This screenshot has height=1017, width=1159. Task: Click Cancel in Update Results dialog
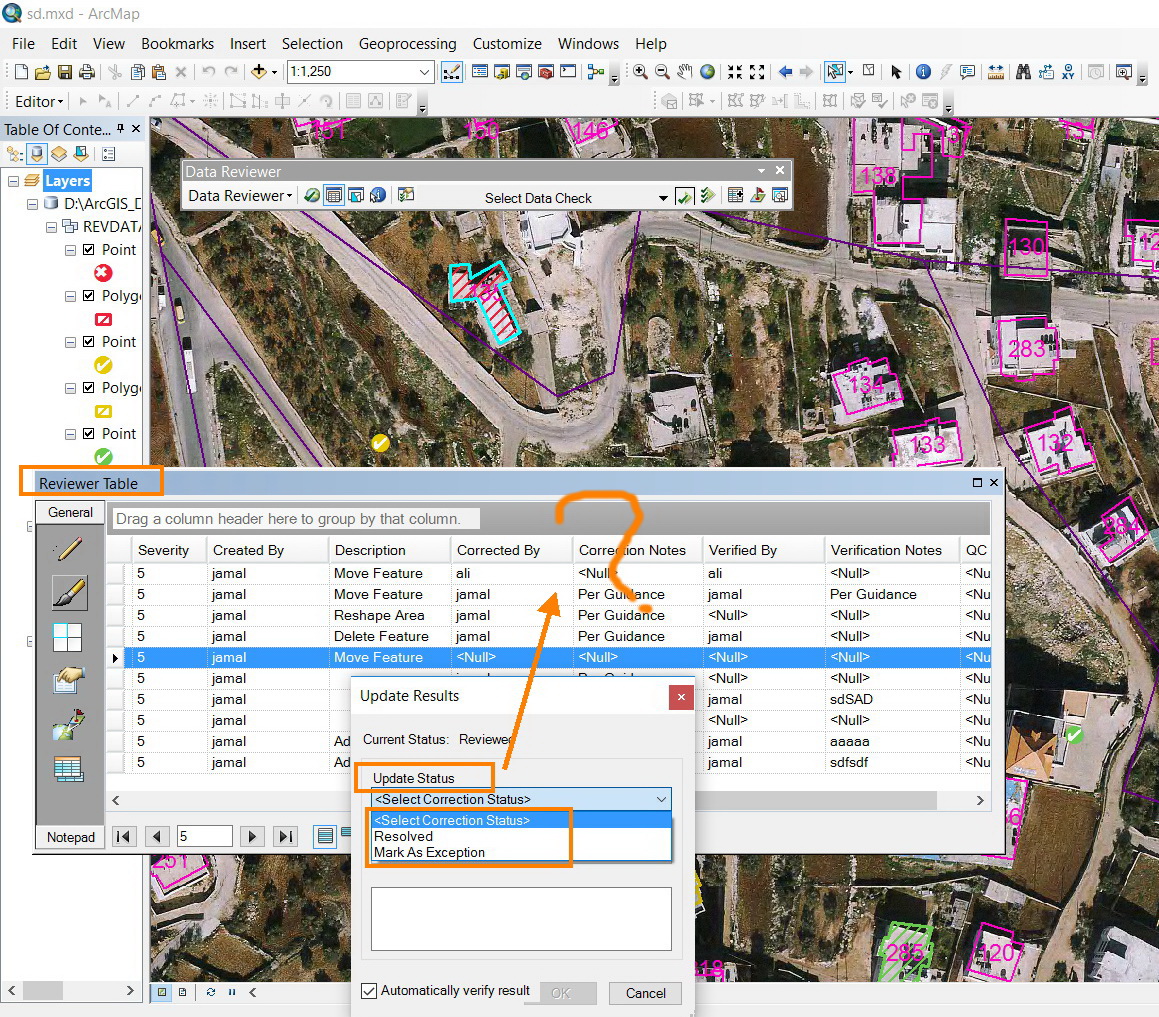coord(645,993)
